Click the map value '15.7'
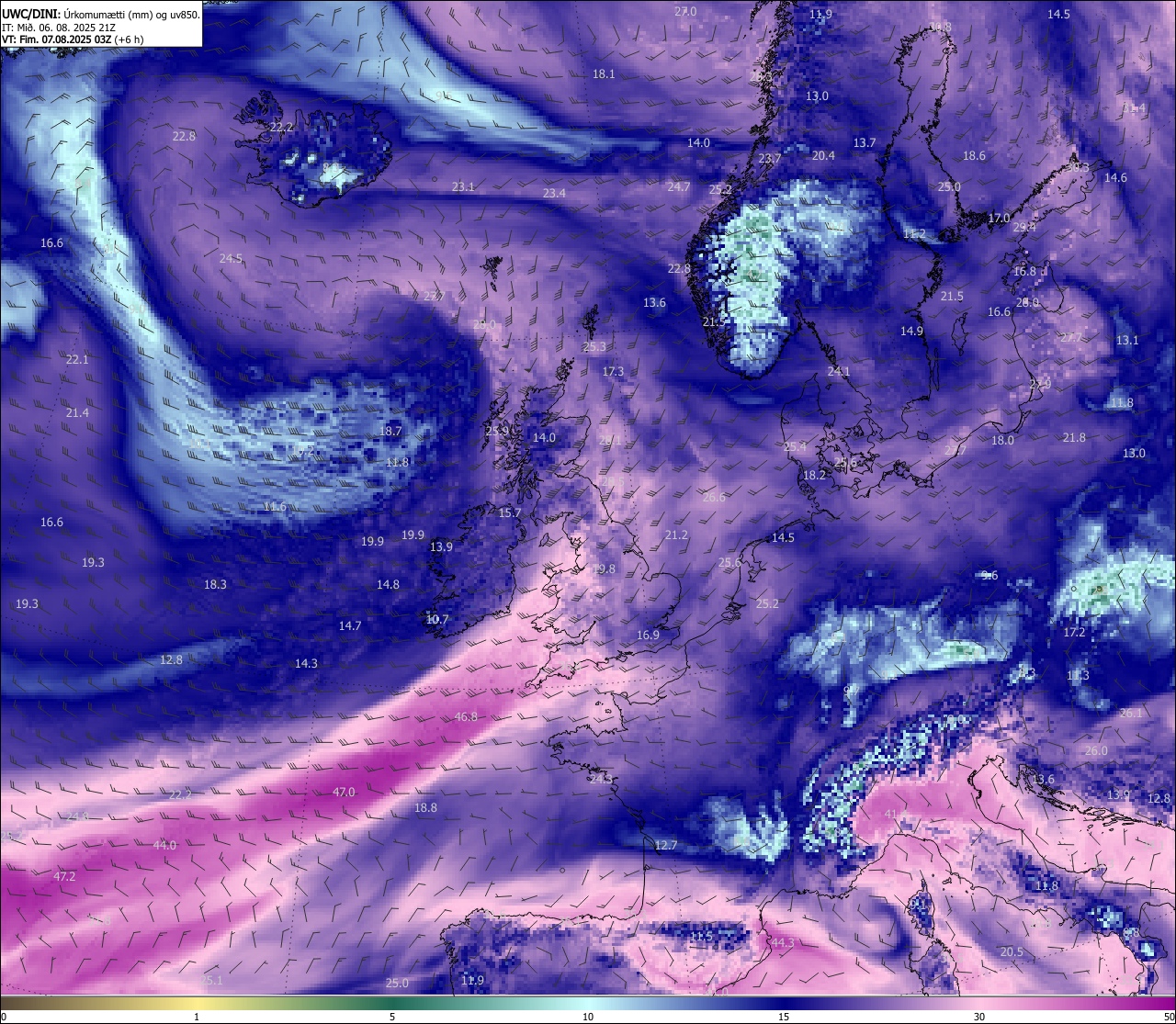Viewport: 1176px width, 1024px height. [510, 513]
